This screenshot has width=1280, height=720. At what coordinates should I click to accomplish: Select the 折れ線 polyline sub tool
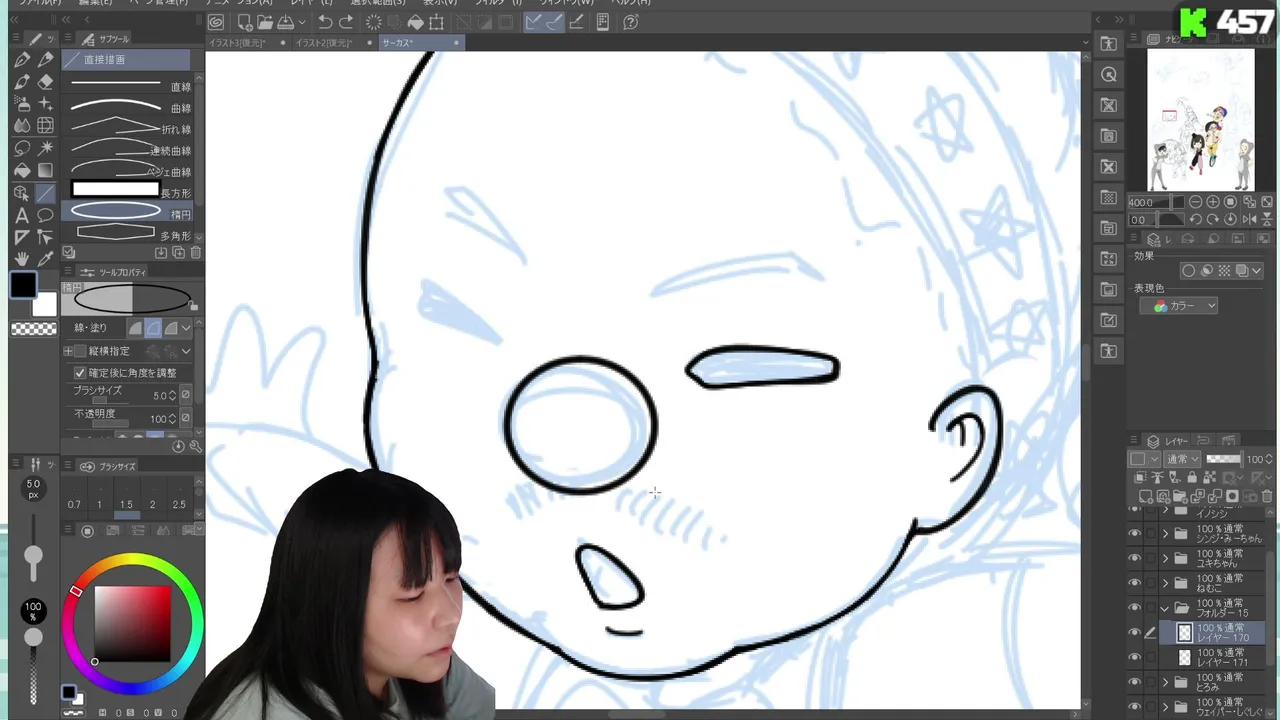127,128
